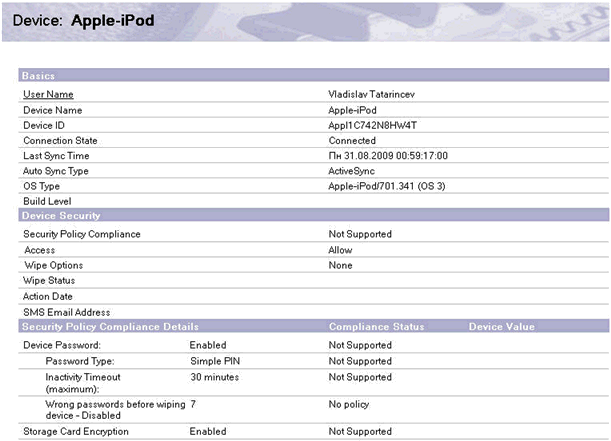Select the 'None' wipe options value

point(341,265)
